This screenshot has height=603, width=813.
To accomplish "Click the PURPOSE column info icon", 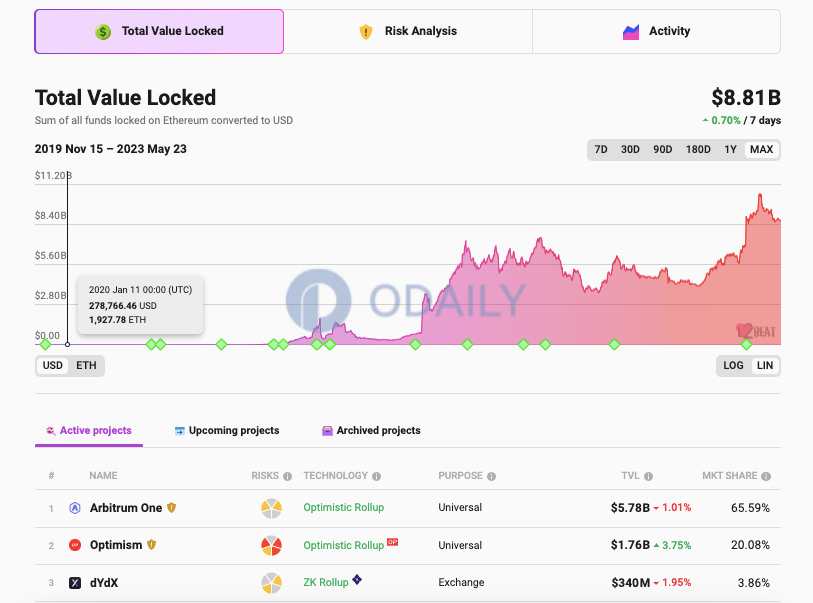I will [x=492, y=476].
